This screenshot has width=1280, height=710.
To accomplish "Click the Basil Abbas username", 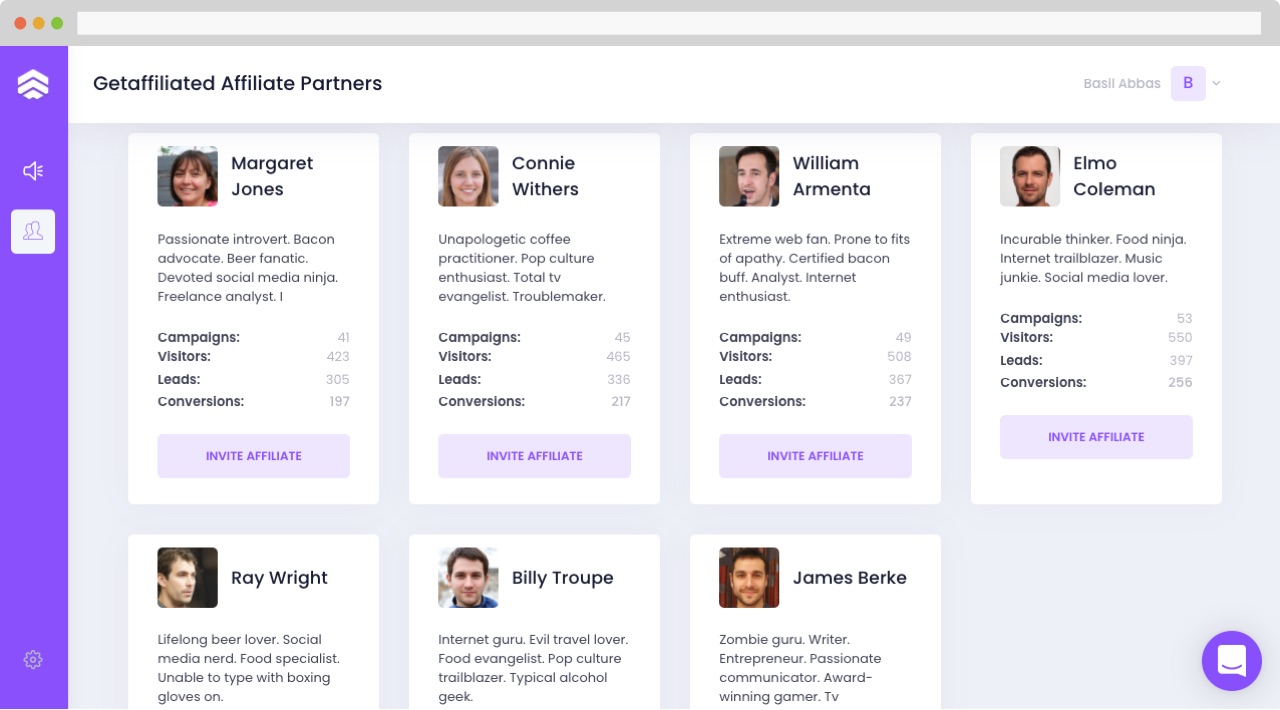I will pyautogui.click(x=1122, y=84).
